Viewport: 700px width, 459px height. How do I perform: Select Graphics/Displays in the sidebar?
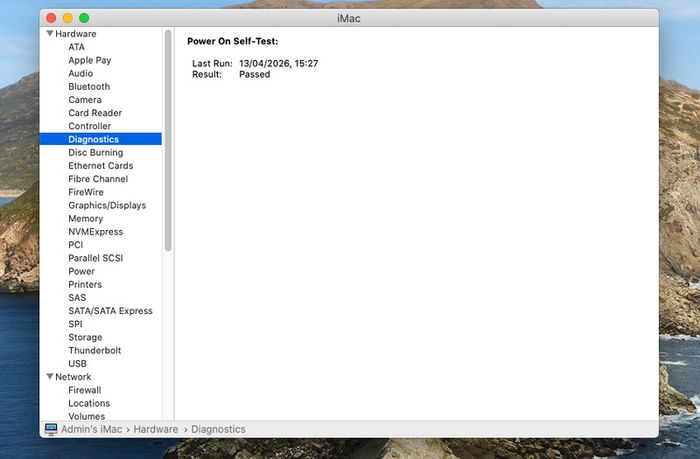pos(107,205)
